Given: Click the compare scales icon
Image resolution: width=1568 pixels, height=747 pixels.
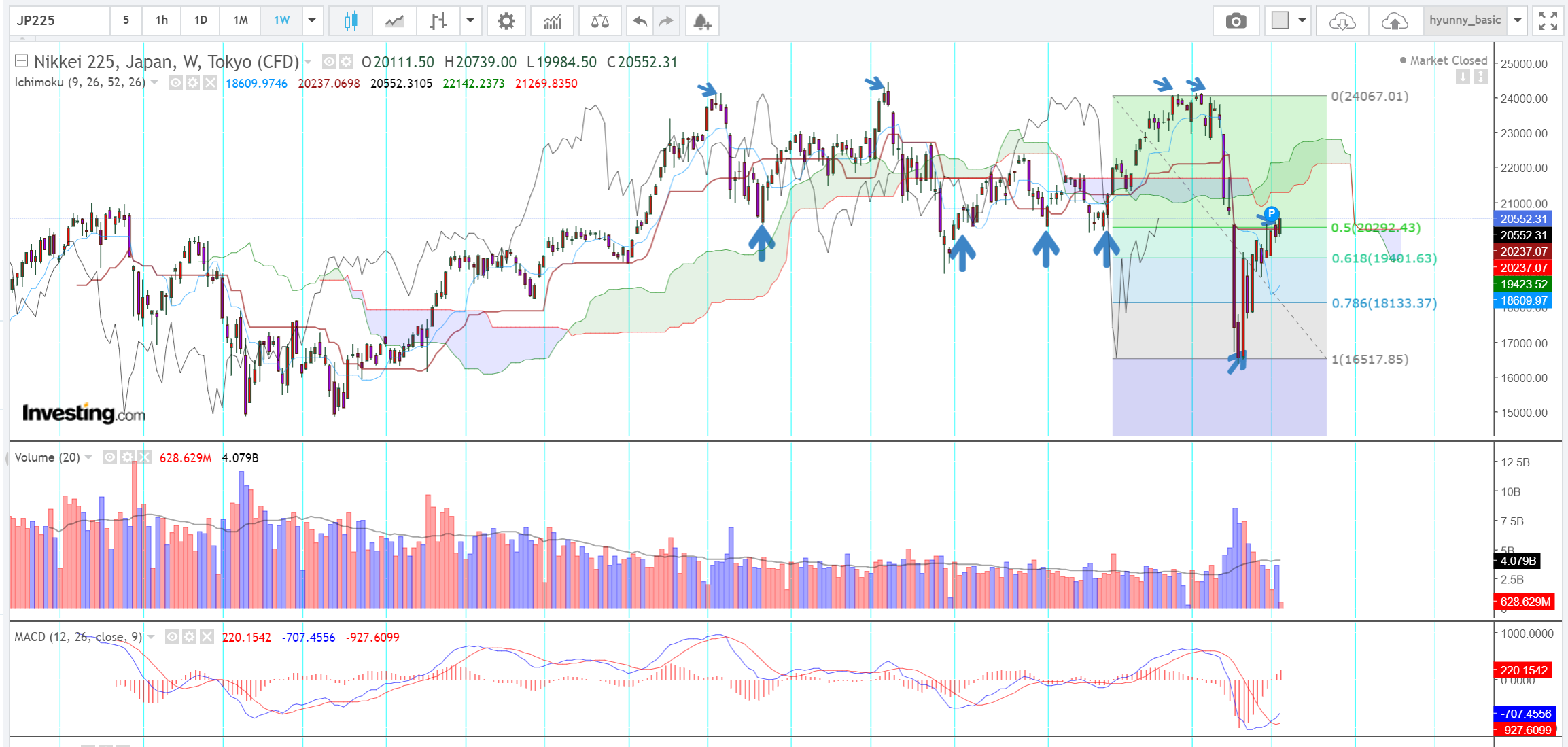Looking at the screenshot, I should 599,21.
